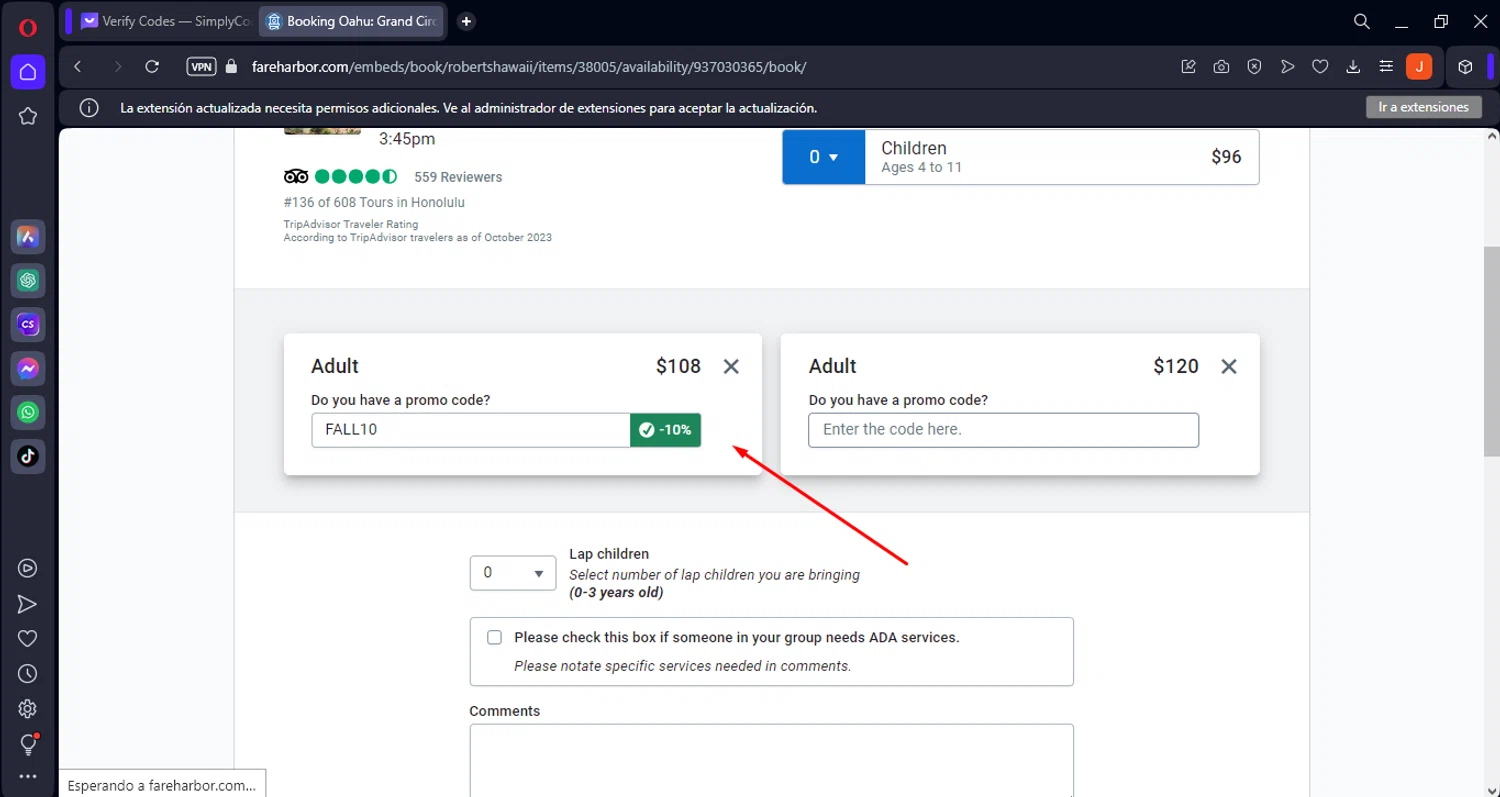The height and width of the screenshot is (797, 1500).
Task: Click "#136 of 608 Tours in Honolulu"
Action: coord(374,202)
